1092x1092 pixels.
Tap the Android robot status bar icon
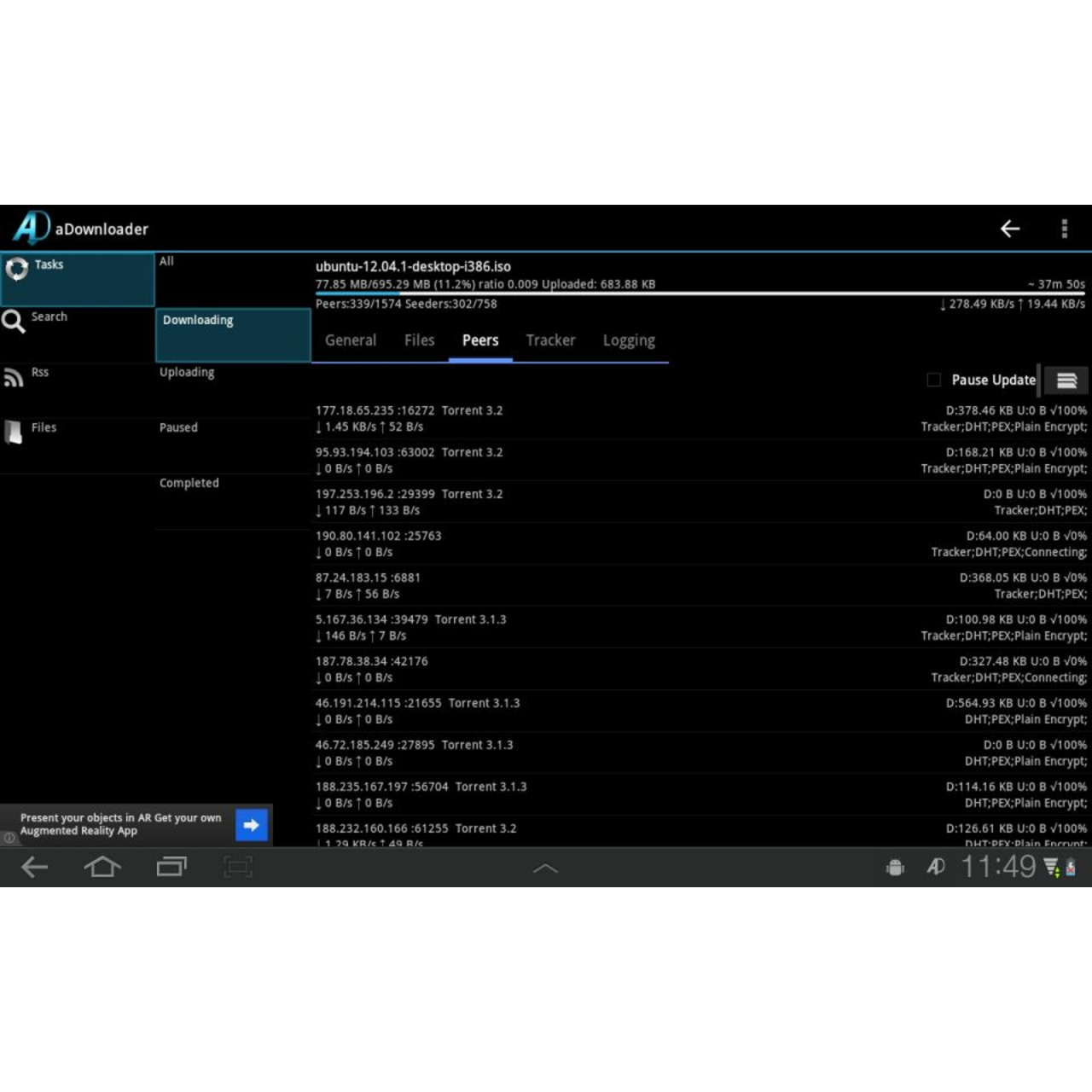[x=894, y=867]
